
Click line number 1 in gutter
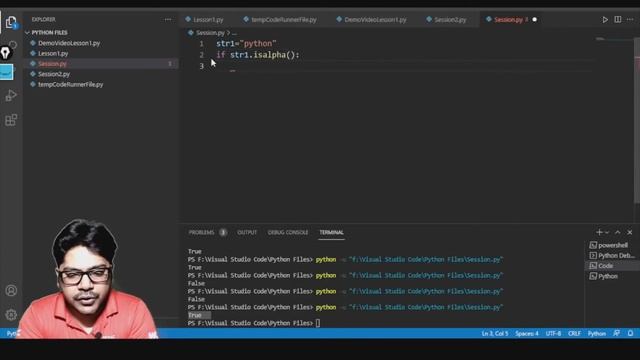coord(202,44)
